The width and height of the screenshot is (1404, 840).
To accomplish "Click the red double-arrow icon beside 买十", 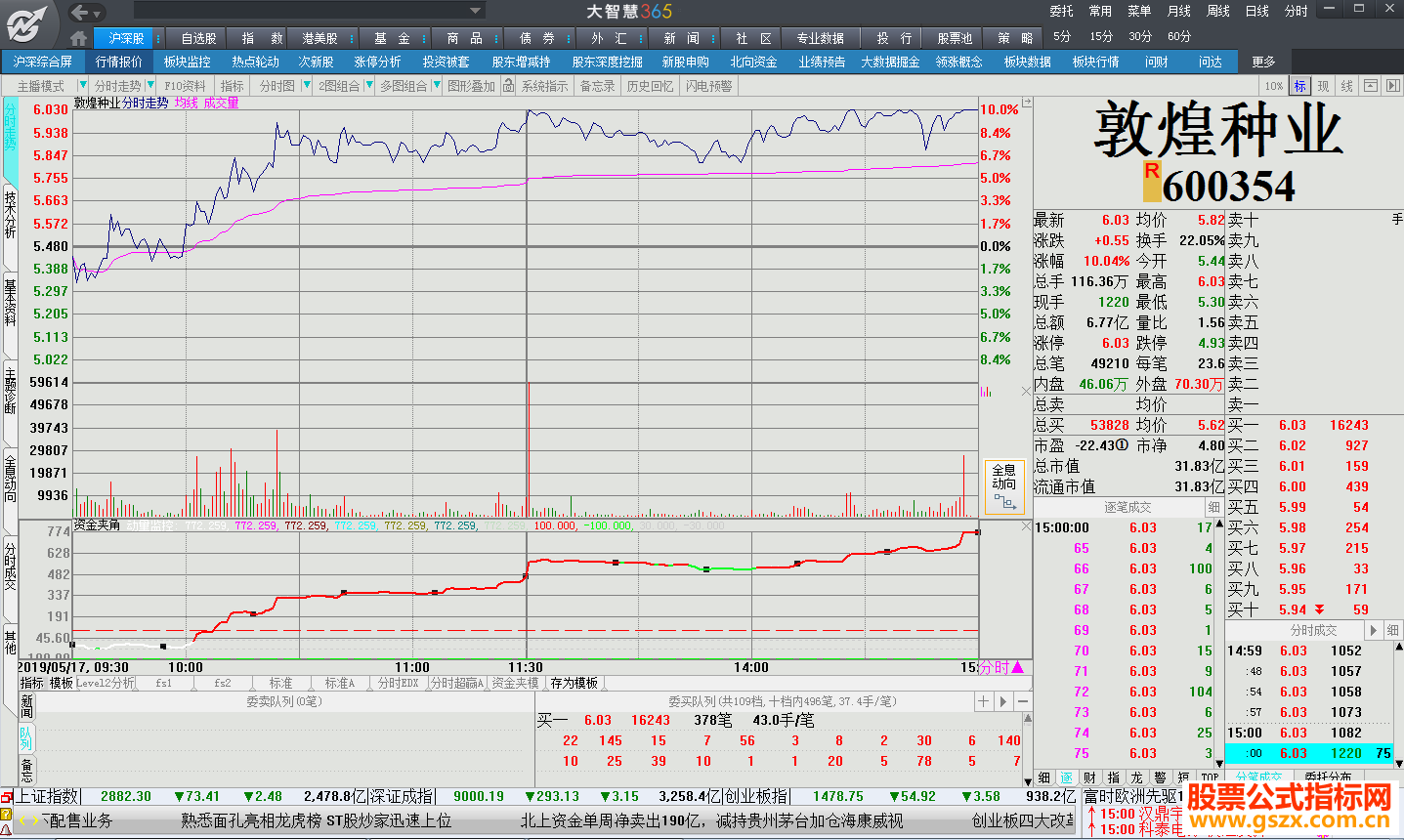I will point(1320,610).
